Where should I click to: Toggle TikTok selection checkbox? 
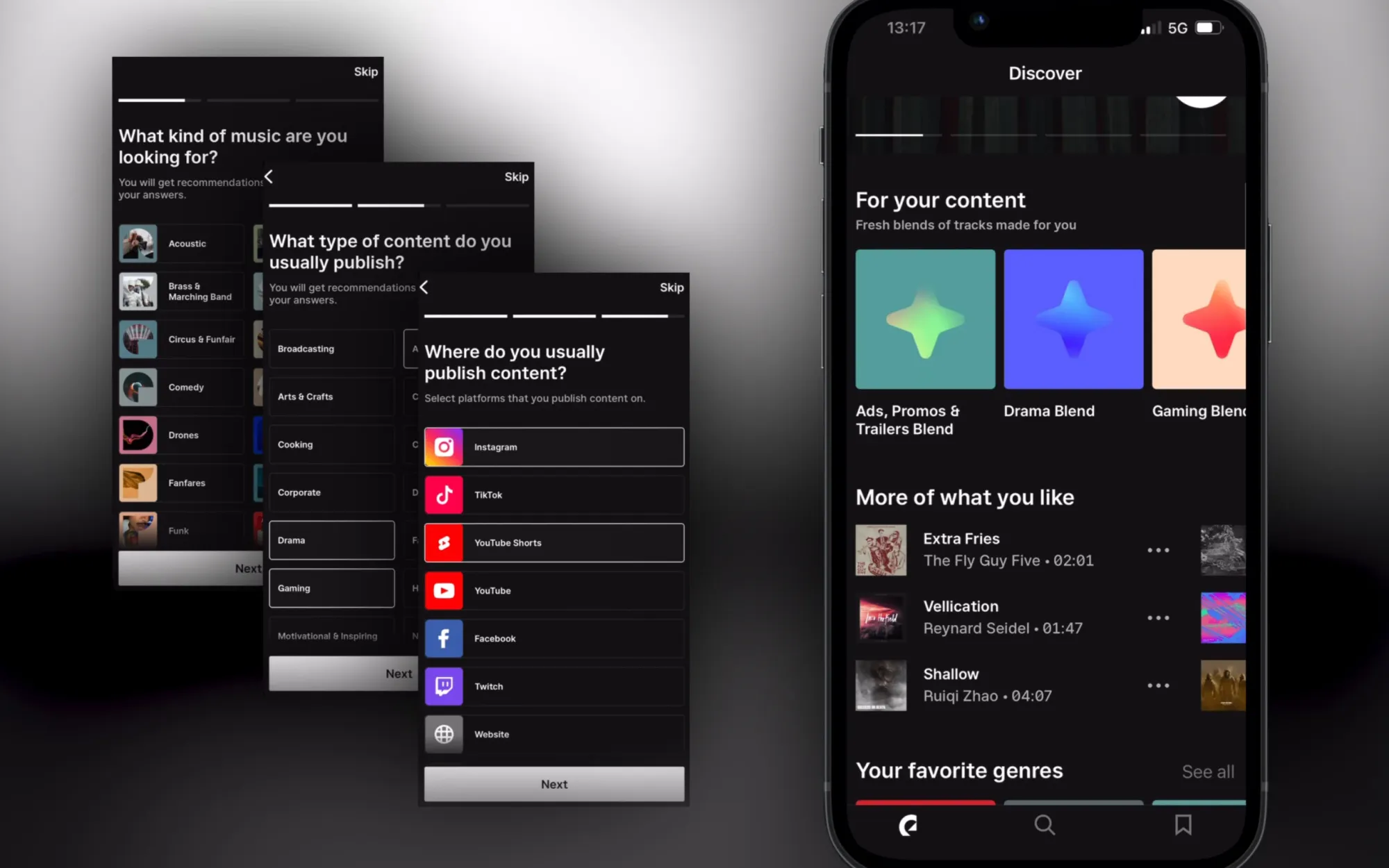554,494
